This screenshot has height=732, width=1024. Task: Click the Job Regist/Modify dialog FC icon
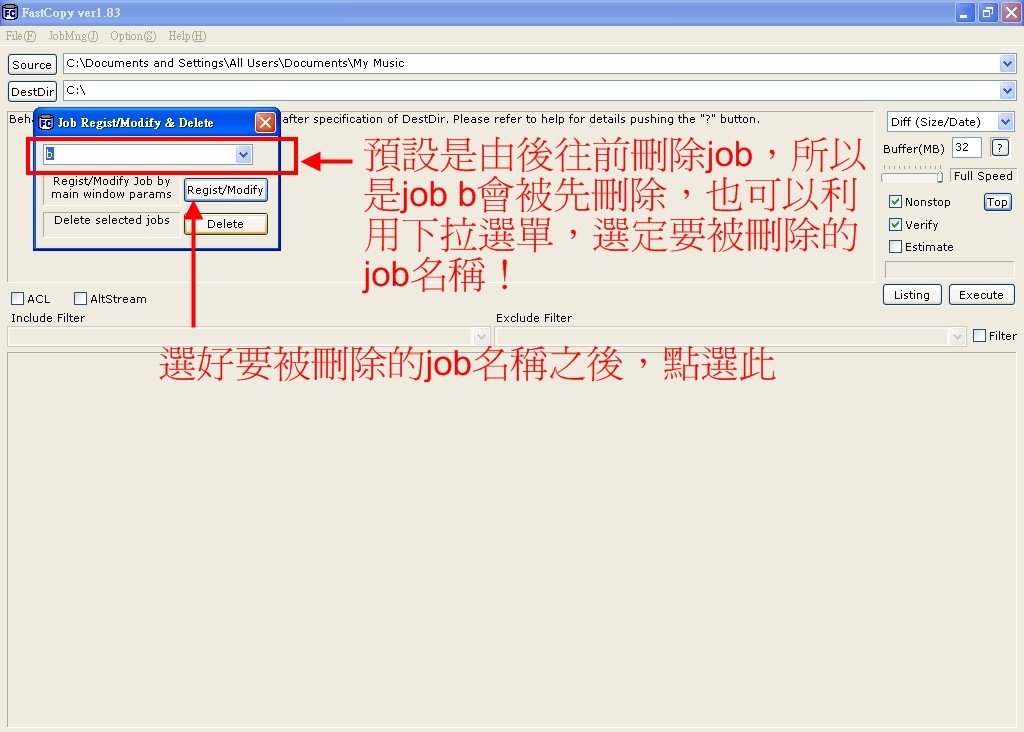[46, 123]
